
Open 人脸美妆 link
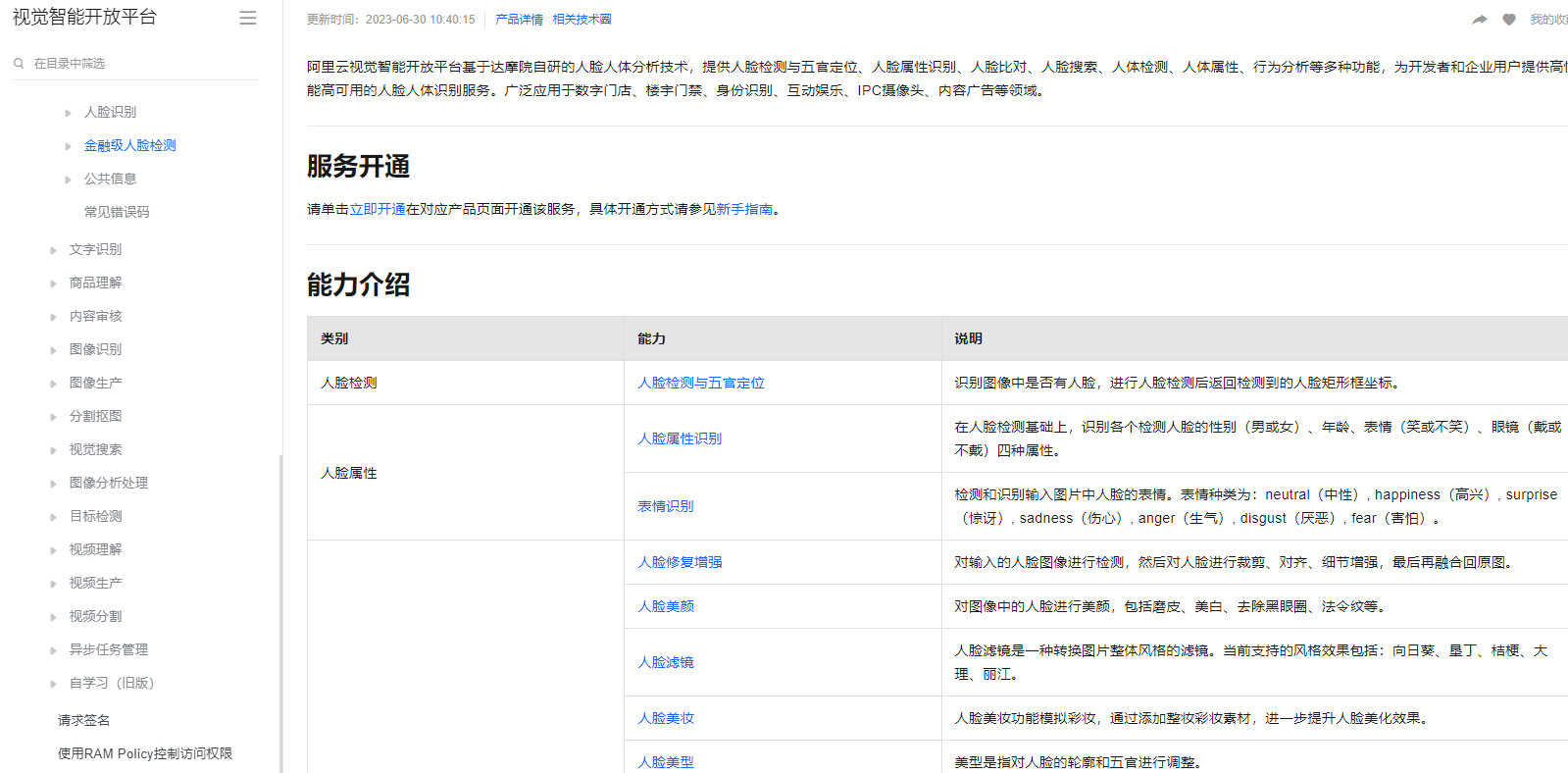[666, 718]
